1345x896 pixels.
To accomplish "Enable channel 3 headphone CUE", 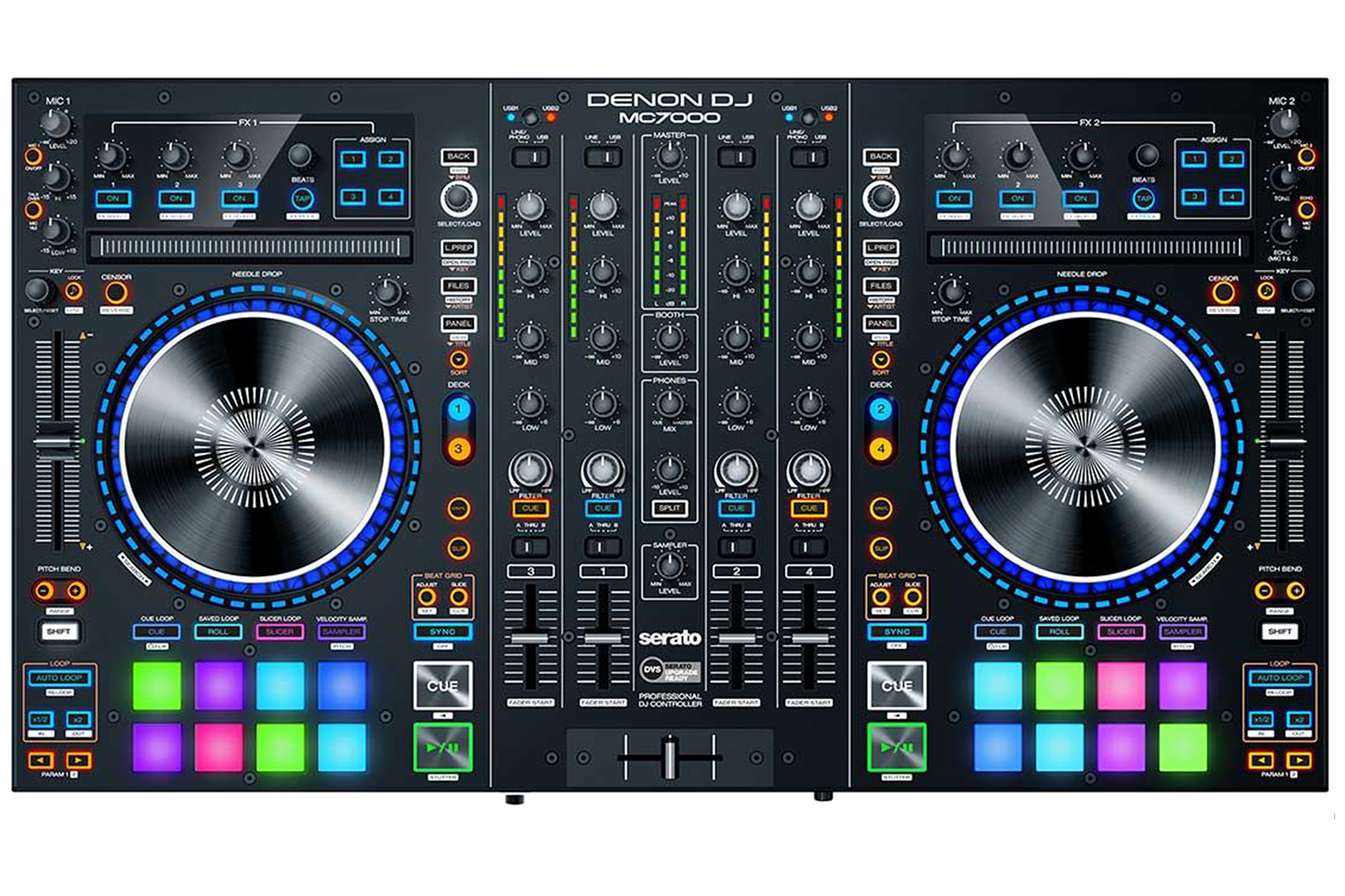I will 530,508.
